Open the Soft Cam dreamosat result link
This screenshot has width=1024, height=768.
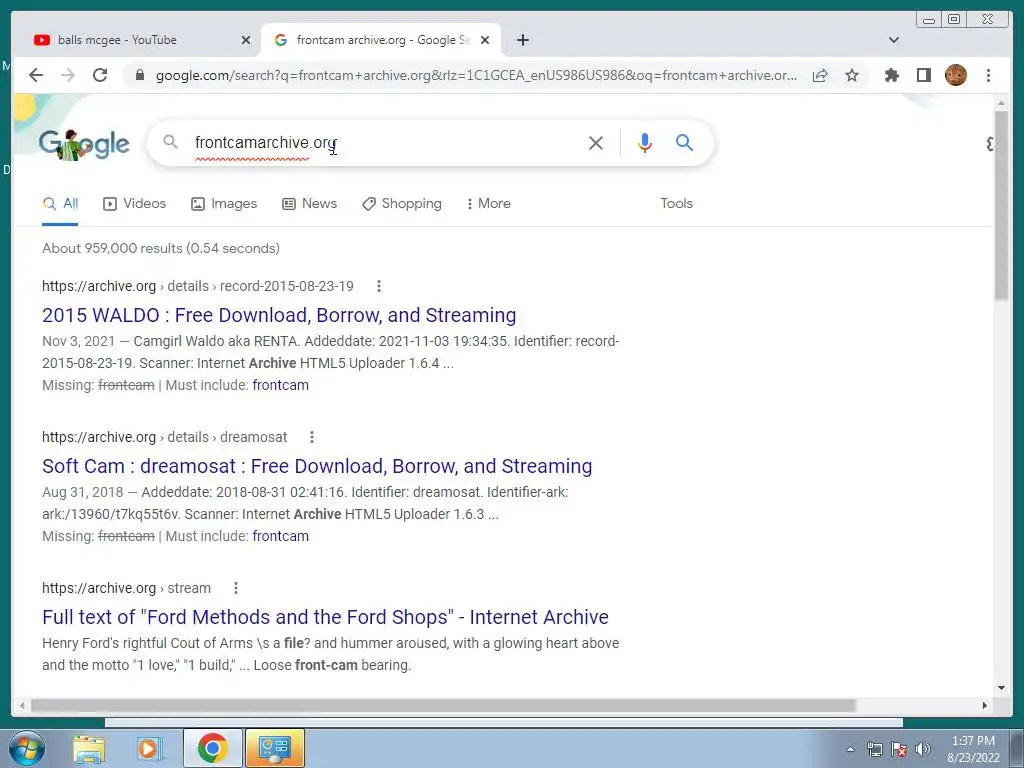[x=317, y=466]
